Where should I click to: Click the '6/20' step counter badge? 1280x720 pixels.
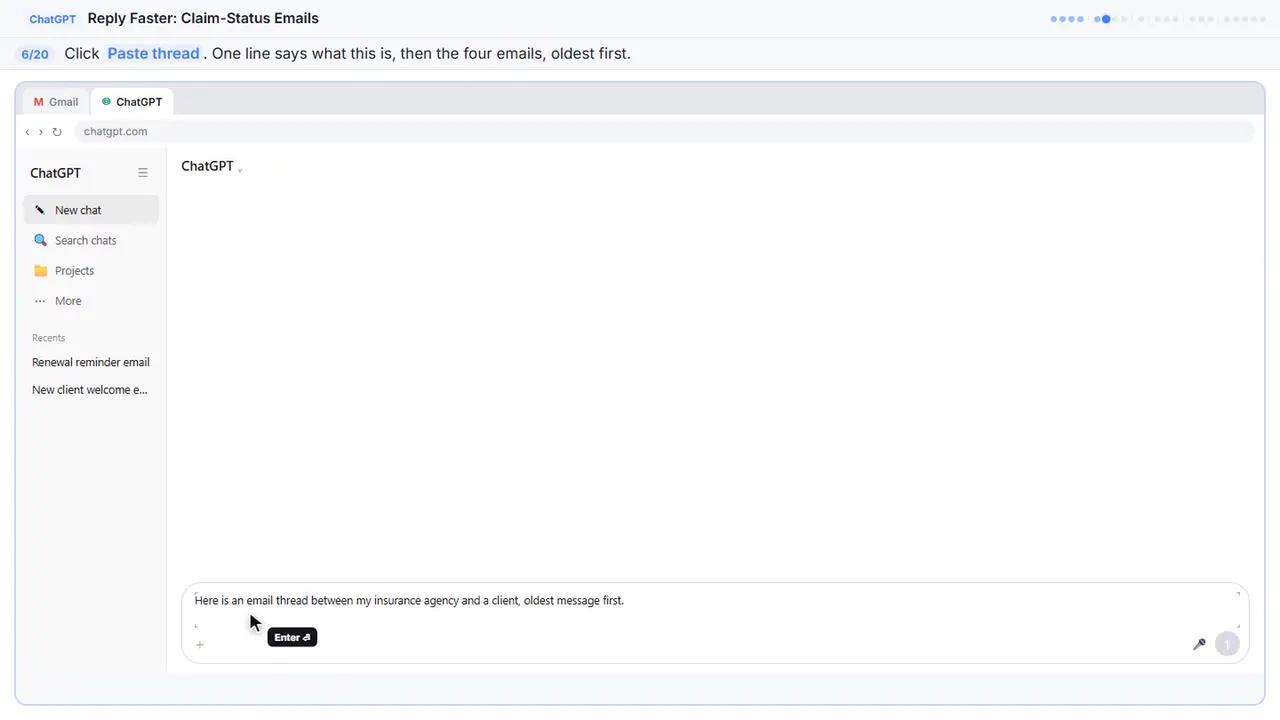34,54
